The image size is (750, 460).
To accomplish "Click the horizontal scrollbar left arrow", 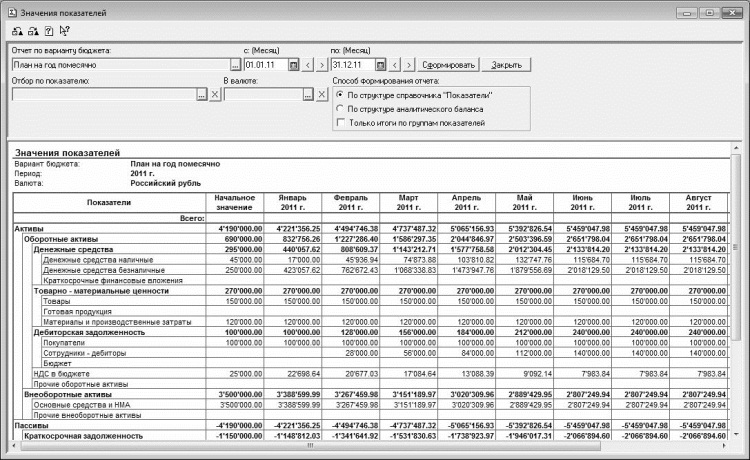I will (14, 446).
